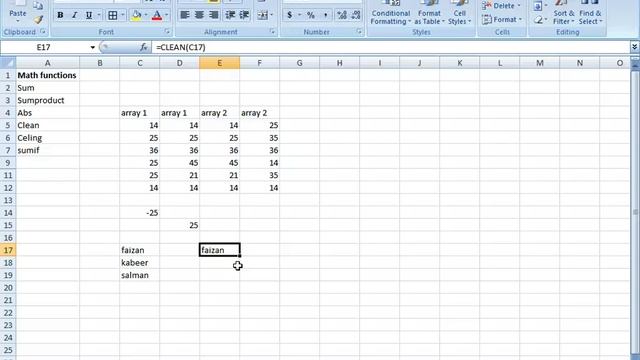
Task: Open the Conditional Formatting menu
Action: click(391, 13)
